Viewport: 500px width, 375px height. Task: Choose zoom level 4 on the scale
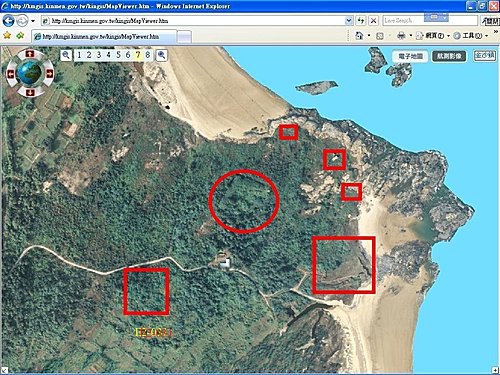pyautogui.click(x=108, y=55)
